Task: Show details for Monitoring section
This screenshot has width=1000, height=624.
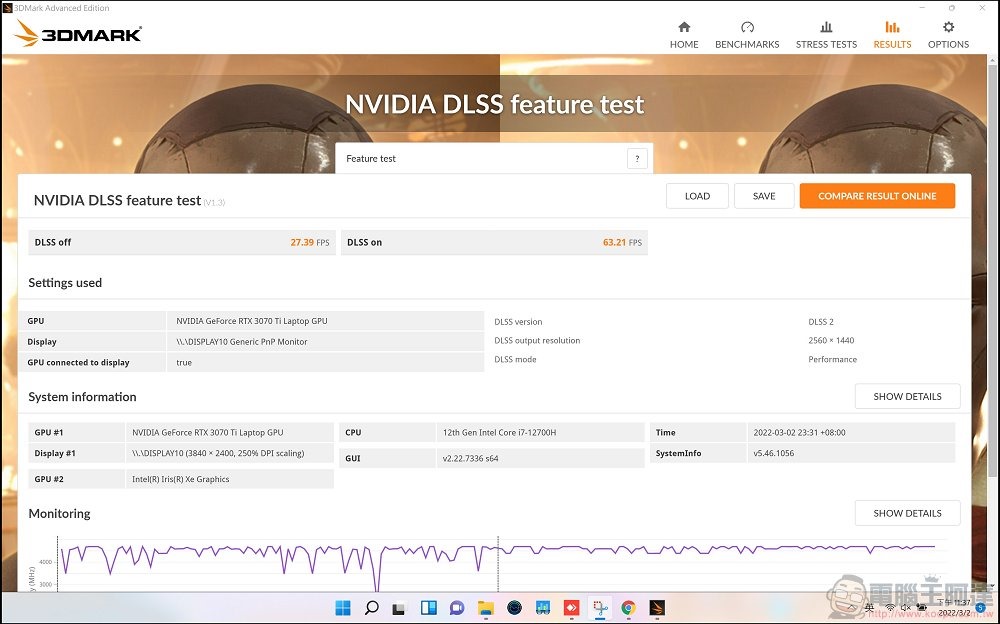Action: [x=907, y=513]
